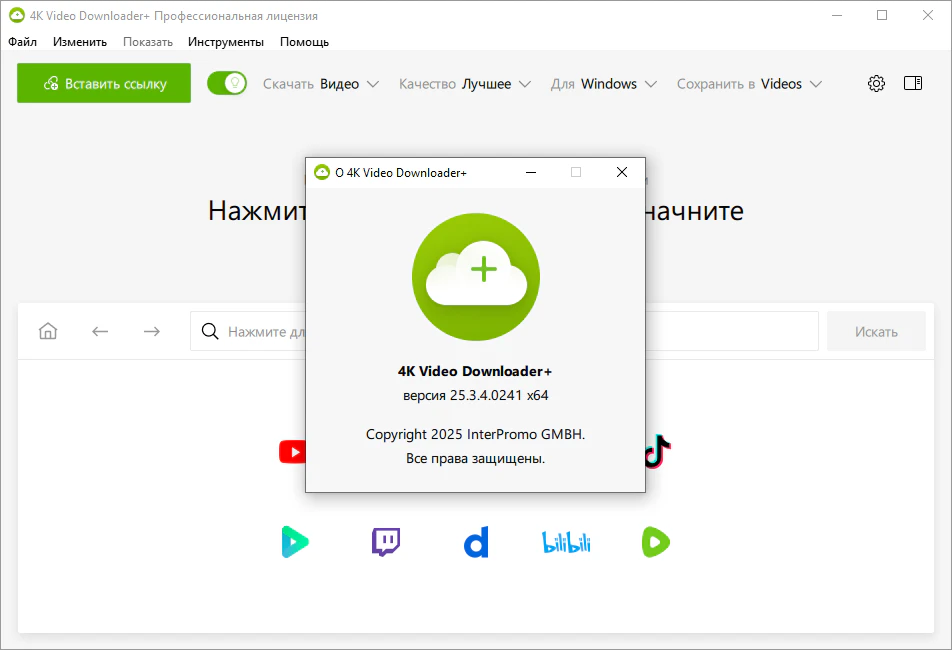
Task: Click the version text 25.3.4.0241 x64
Action: [476, 396]
